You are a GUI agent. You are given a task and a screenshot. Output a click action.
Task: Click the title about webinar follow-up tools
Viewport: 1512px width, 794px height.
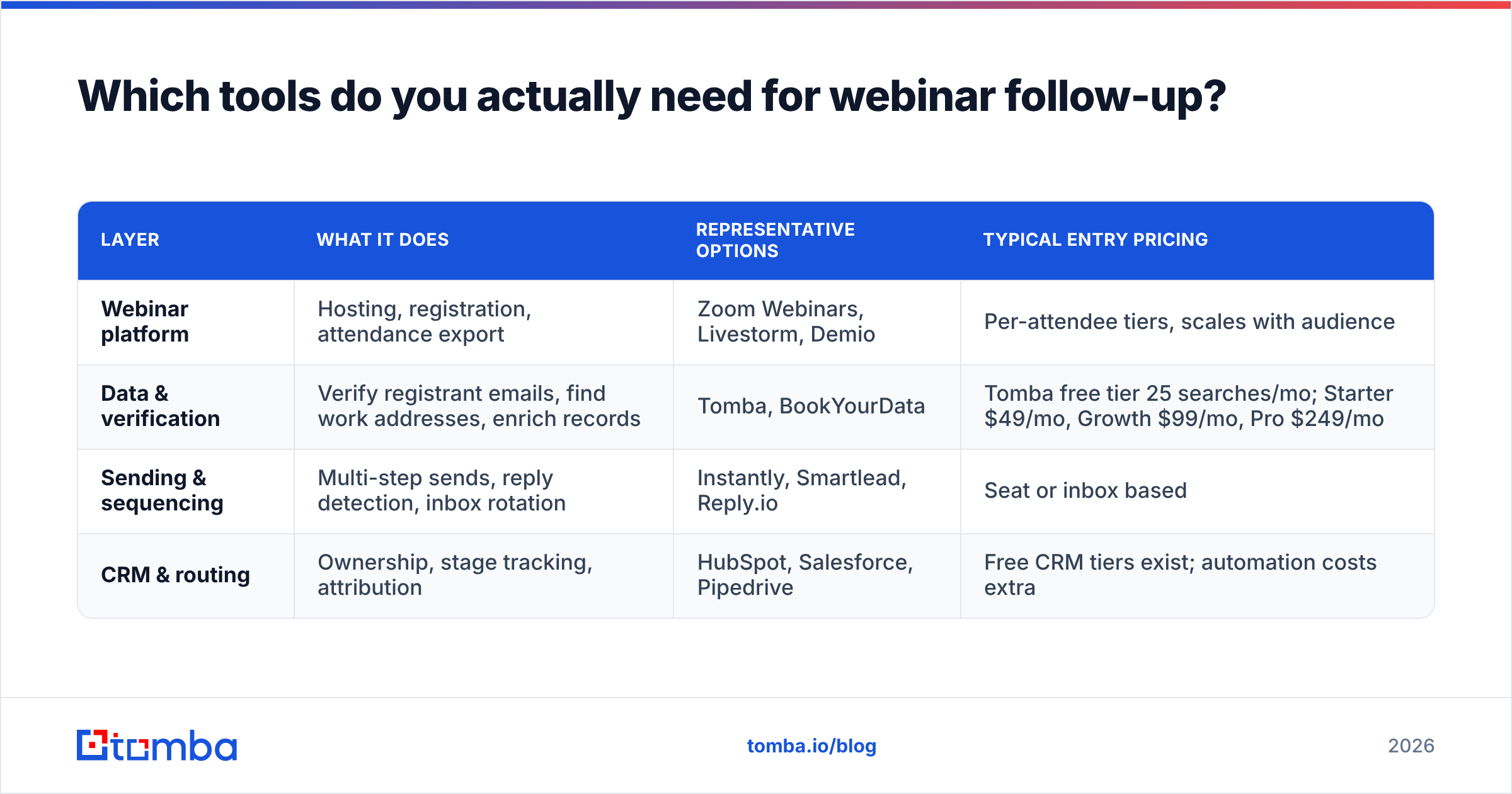(x=652, y=96)
